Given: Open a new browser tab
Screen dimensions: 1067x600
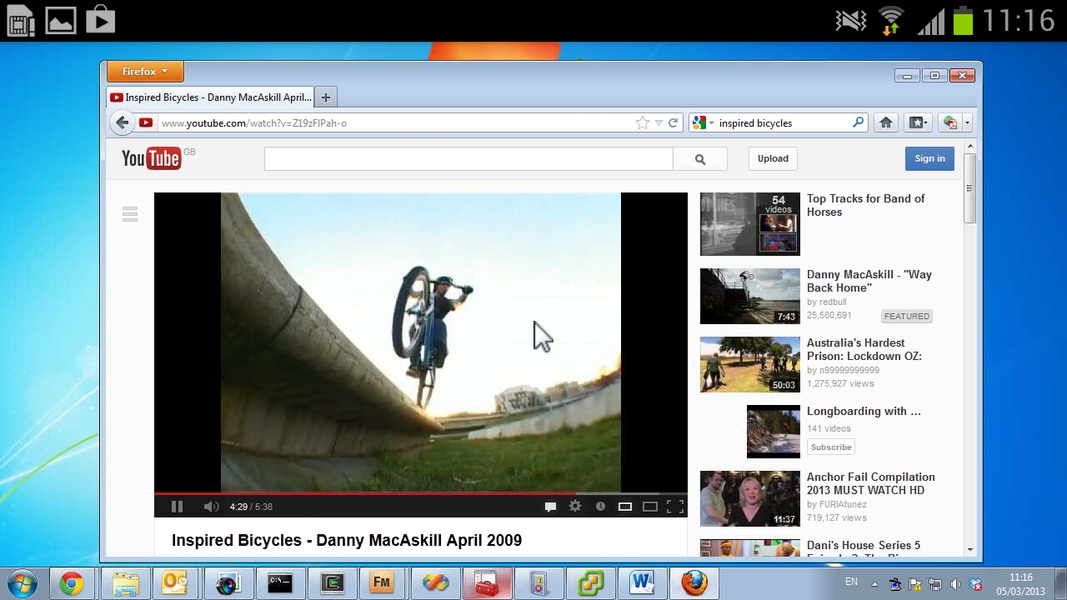Looking at the screenshot, I should [326, 97].
